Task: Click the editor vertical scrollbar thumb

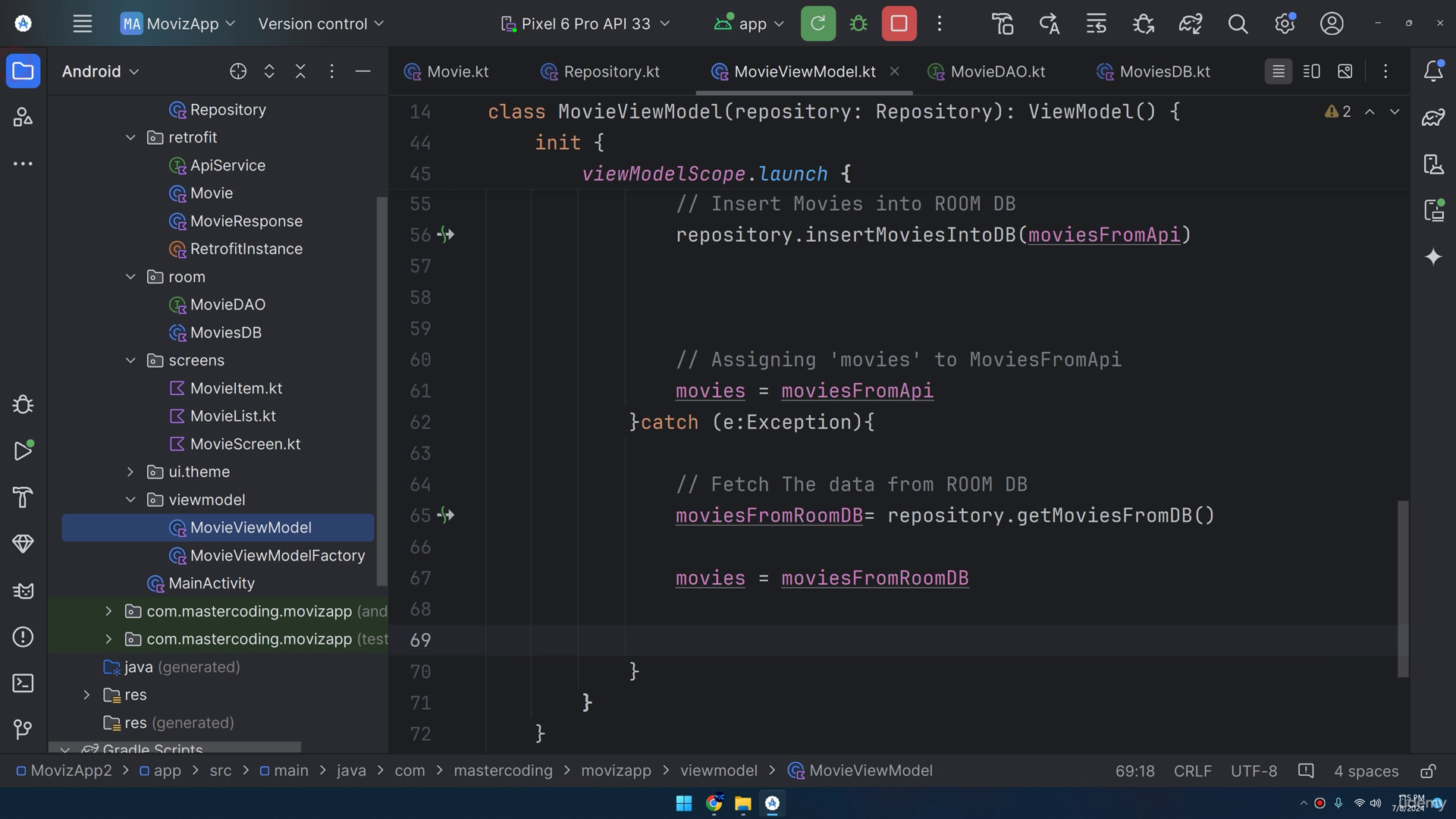Action: 1403,588
